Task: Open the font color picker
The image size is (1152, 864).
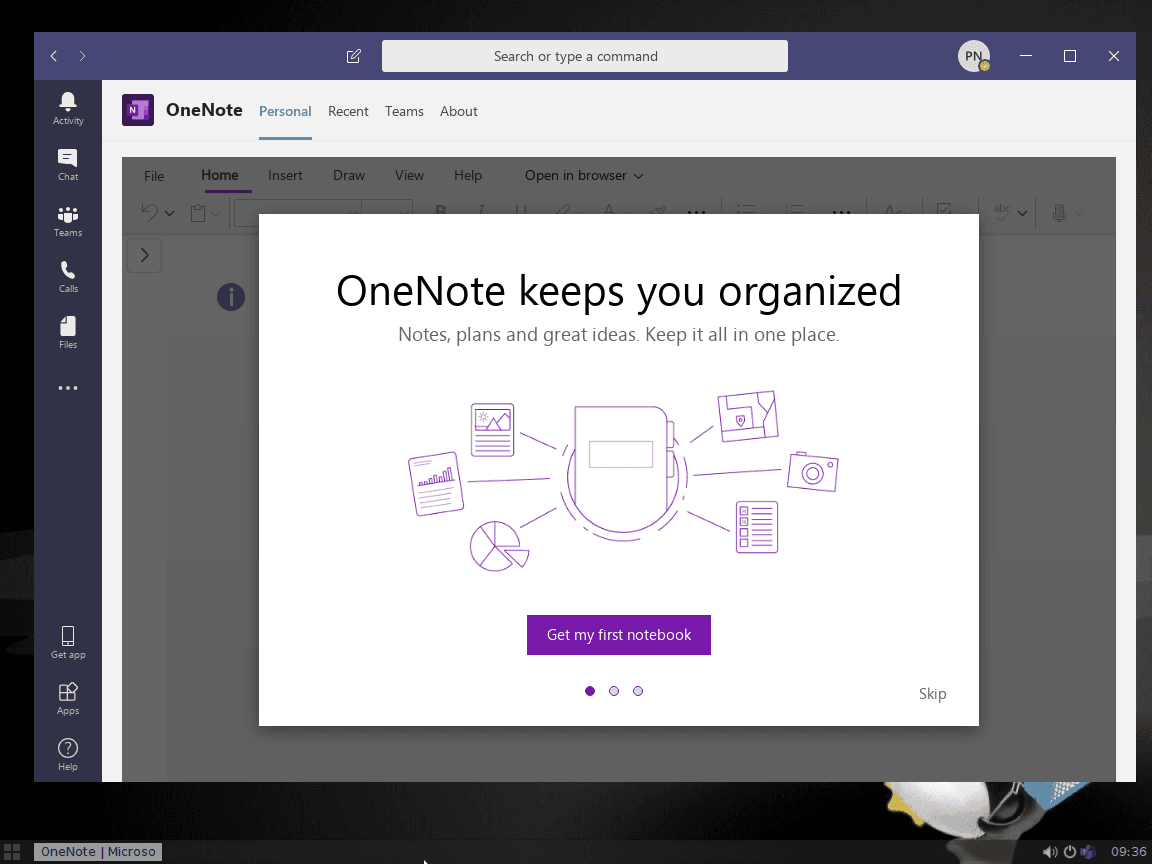Action: click(x=607, y=212)
